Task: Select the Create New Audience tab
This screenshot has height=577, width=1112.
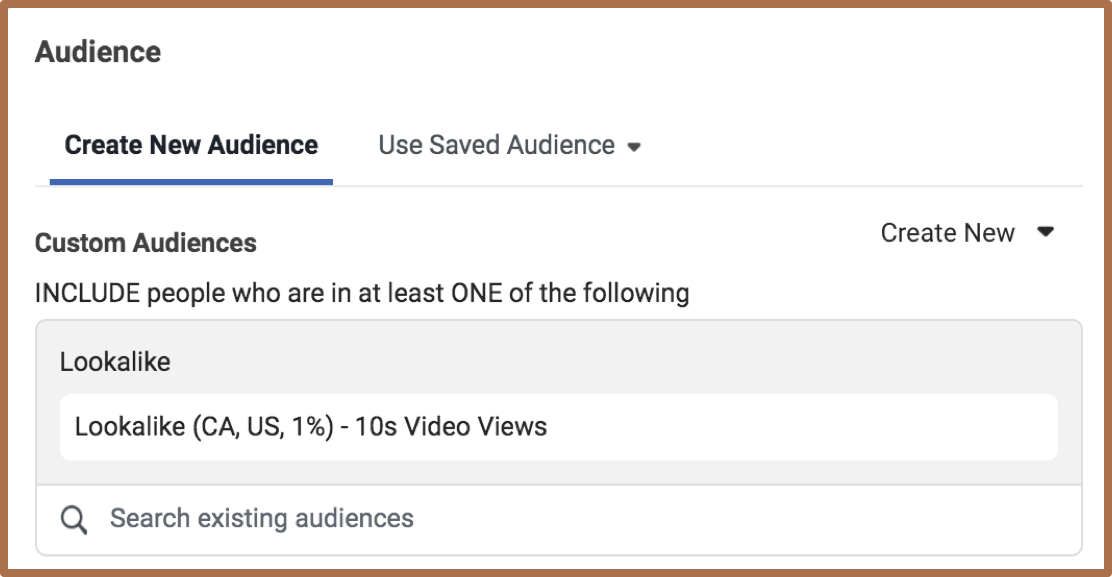Action: click(x=191, y=145)
